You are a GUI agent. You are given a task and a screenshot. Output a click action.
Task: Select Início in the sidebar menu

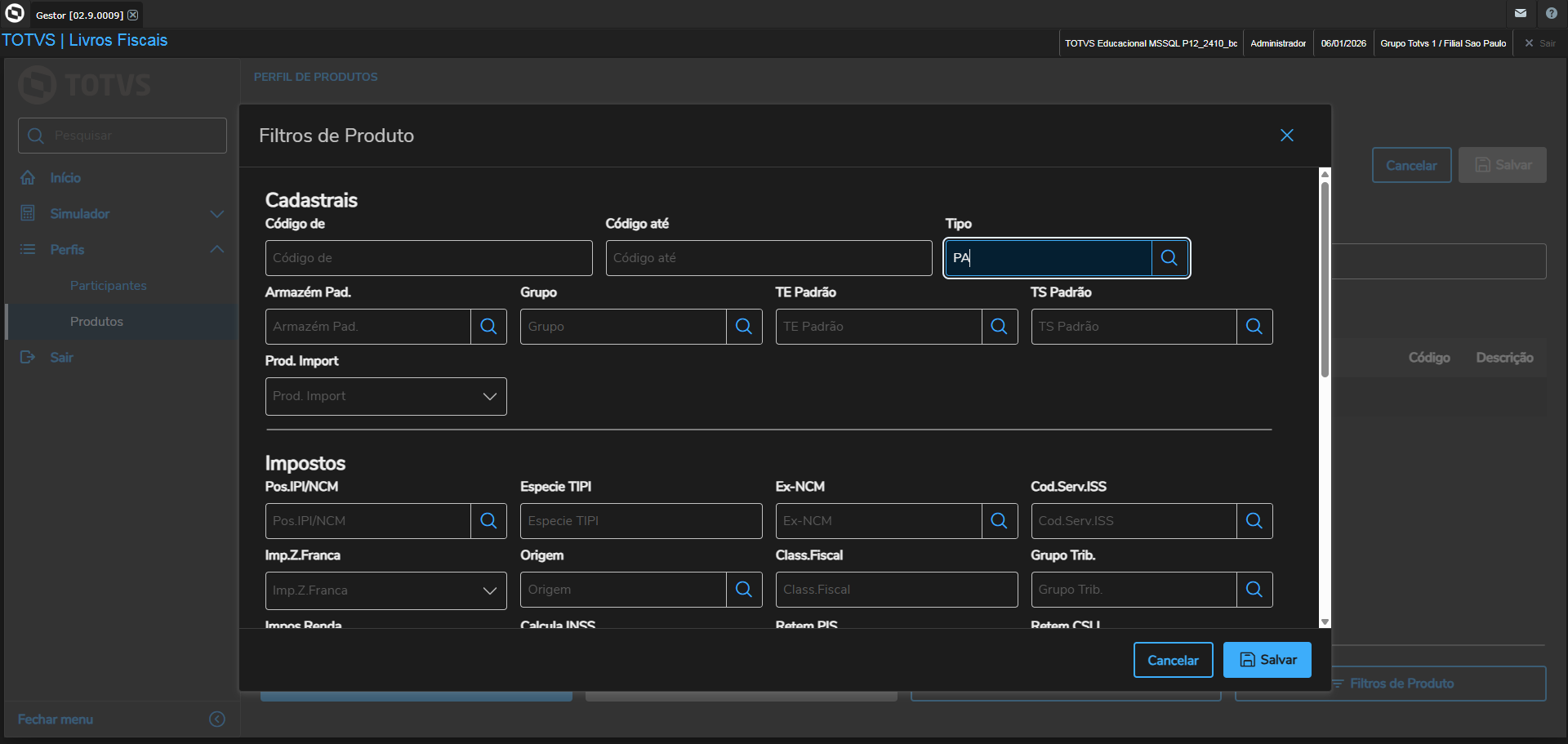[65, 178]
